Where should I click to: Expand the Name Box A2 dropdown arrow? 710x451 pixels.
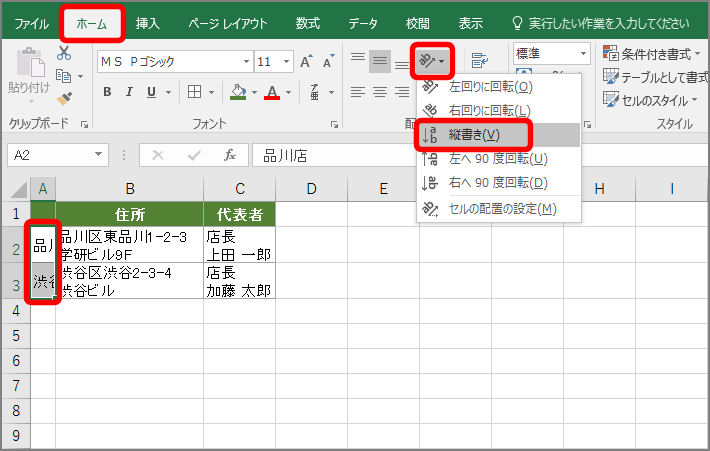pyautogui.click(x=98, y=155)
